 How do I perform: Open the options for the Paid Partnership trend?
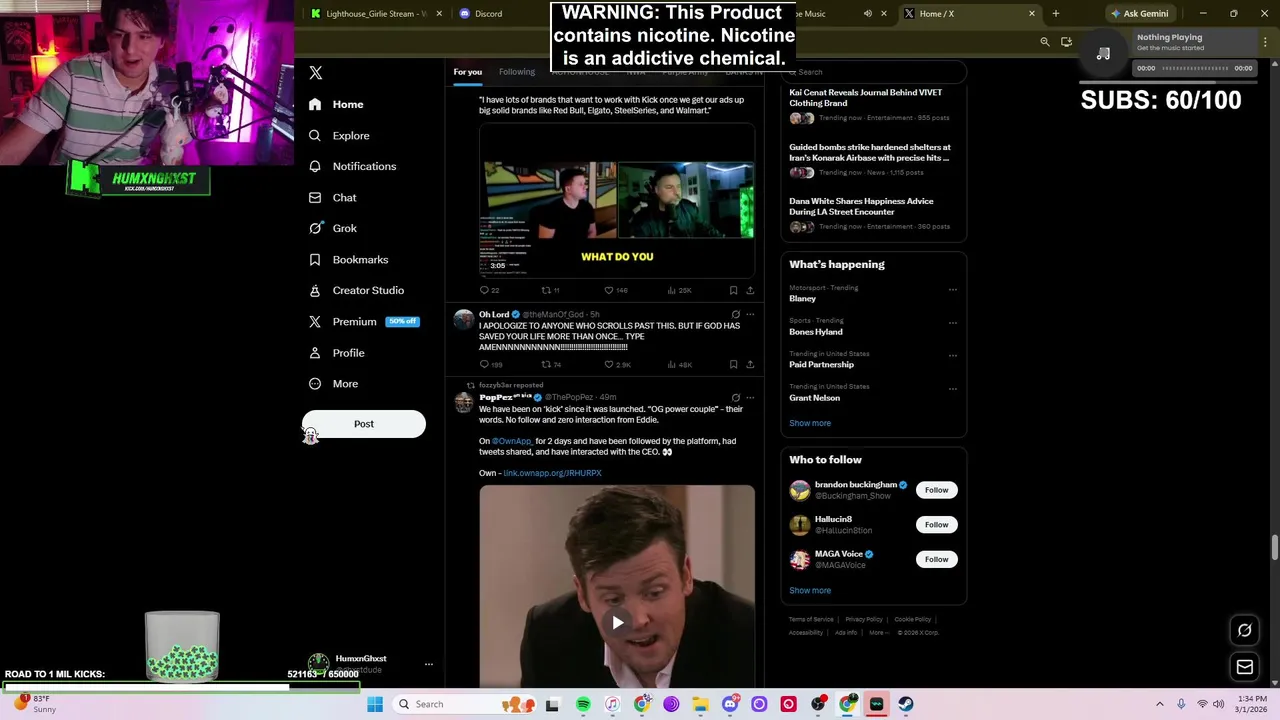point(952,356)
